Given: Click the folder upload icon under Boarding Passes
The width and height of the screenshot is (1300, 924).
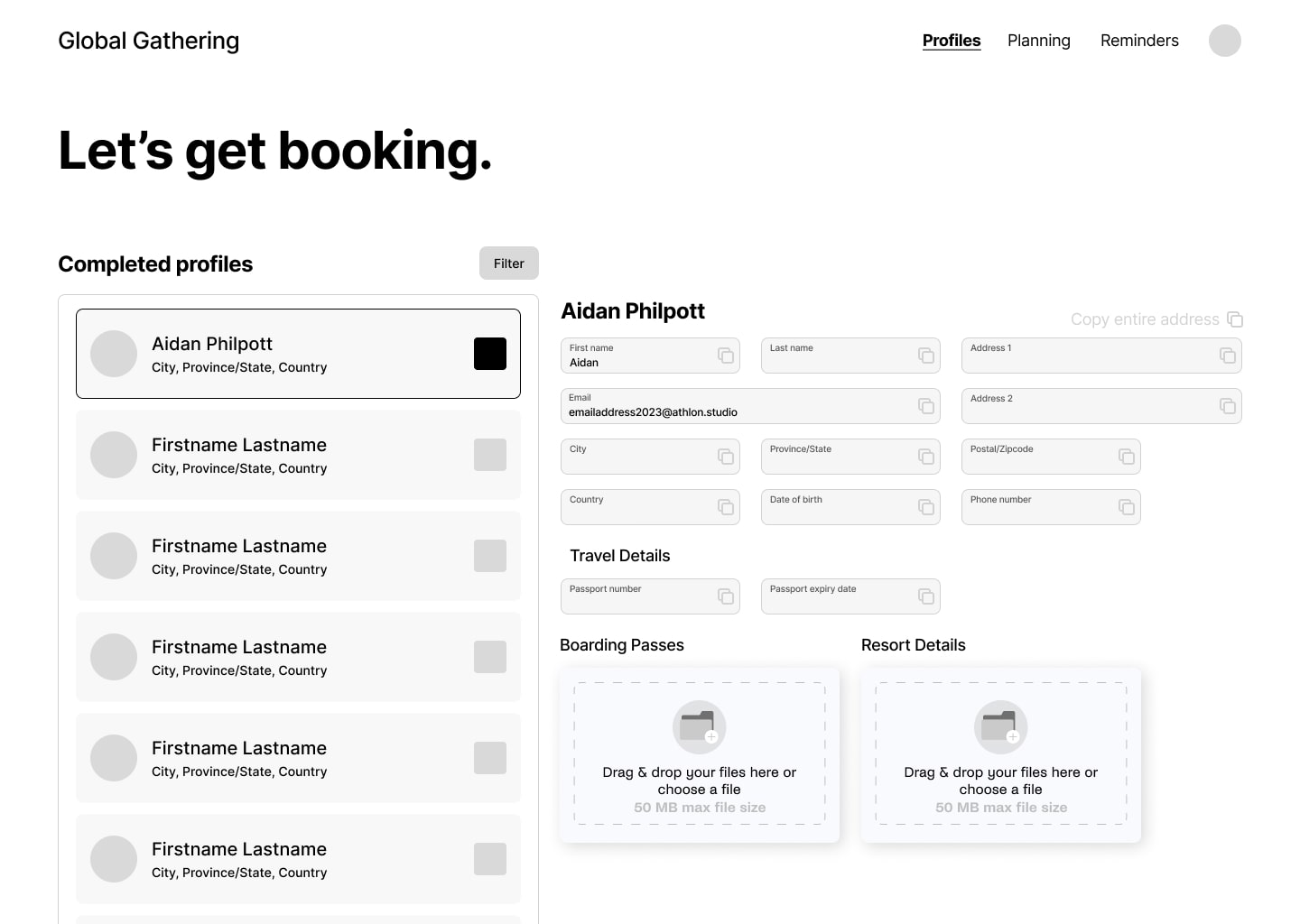Looking at the screenshot, I should [700, 727].
